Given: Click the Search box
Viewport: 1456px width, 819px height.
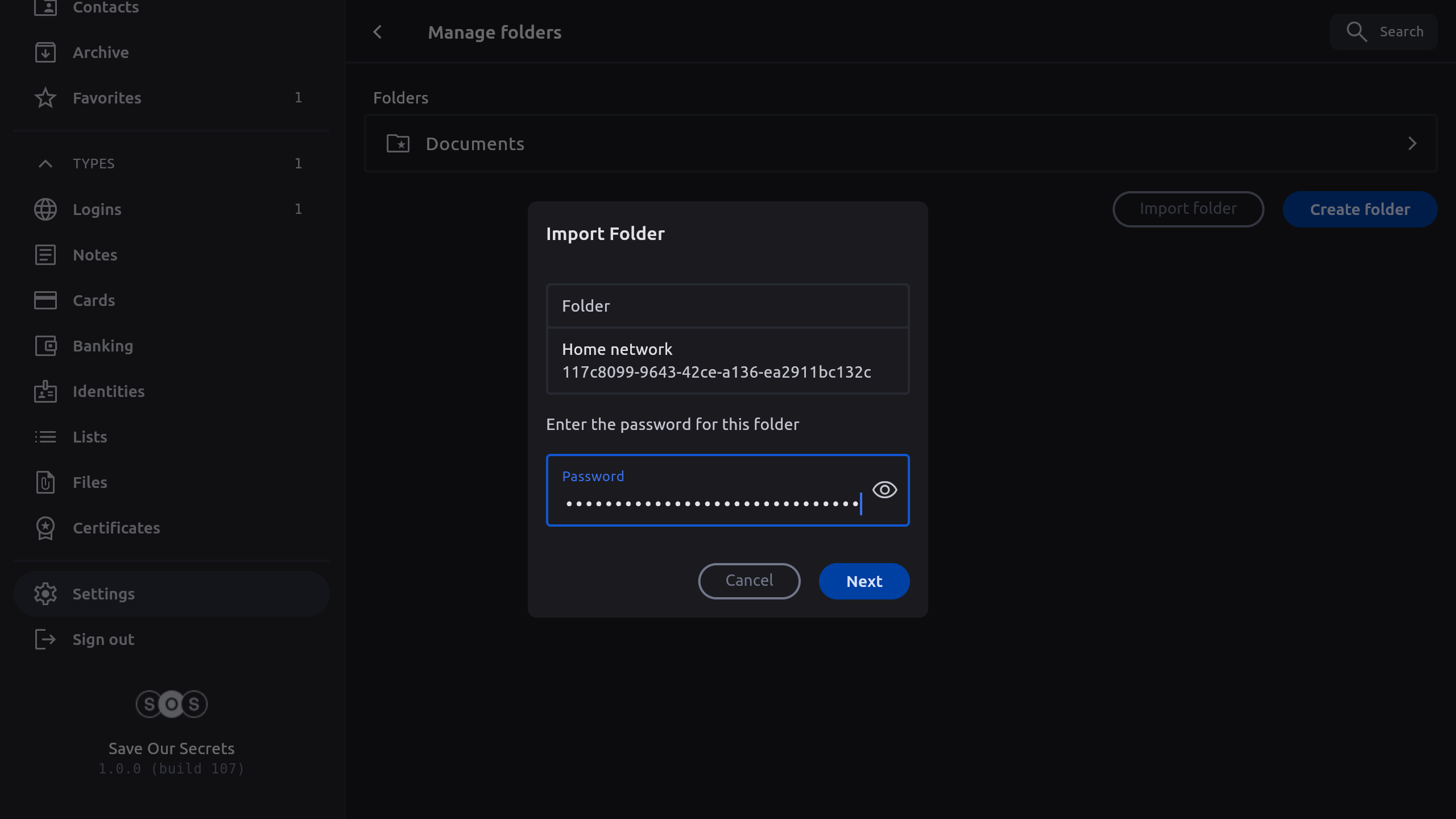Looking at the screenshot, I should (1384, 32).
